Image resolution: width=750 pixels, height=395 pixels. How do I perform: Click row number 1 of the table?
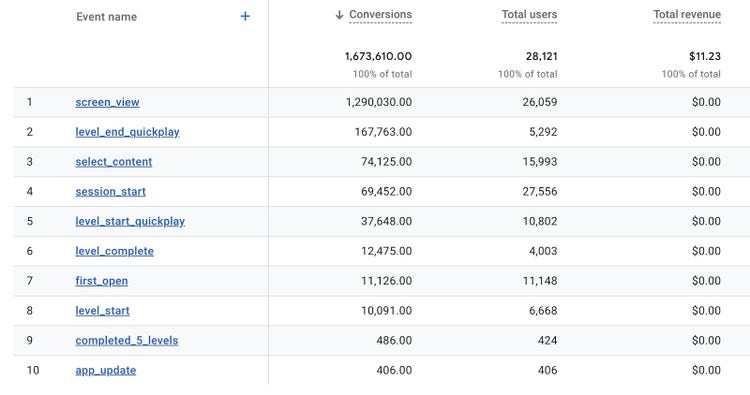30,102
